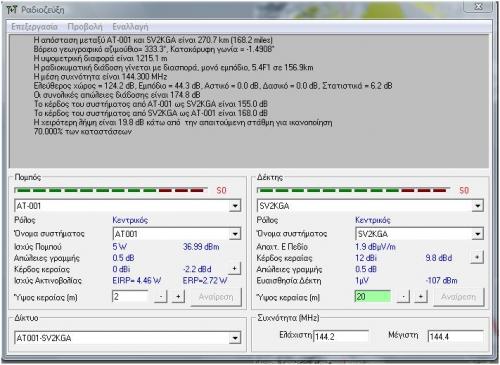
Task: Click the transmitter signal level meter bar
Action: tap(111, 190)
